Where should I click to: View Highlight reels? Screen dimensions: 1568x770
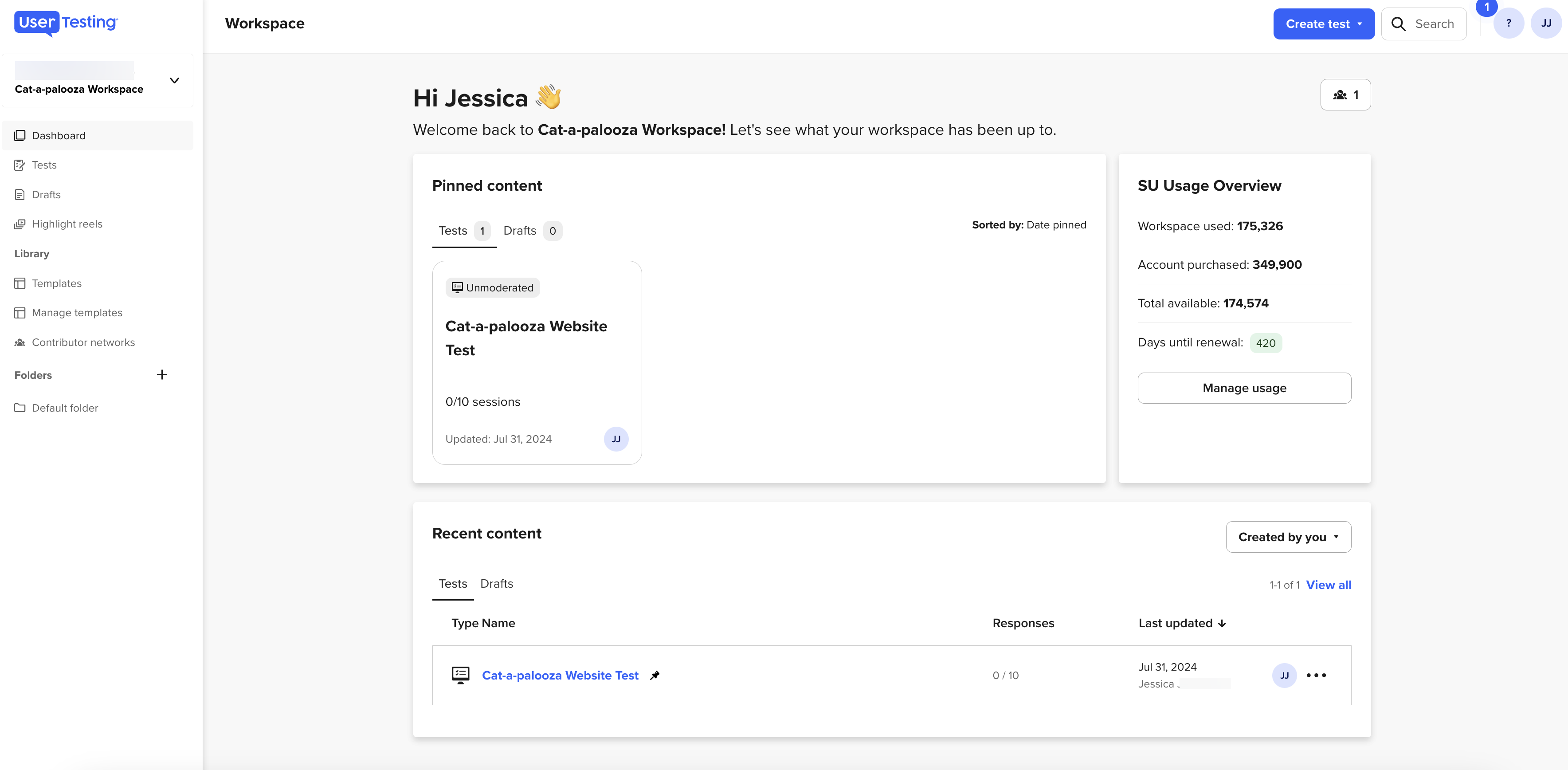[67, 224]
